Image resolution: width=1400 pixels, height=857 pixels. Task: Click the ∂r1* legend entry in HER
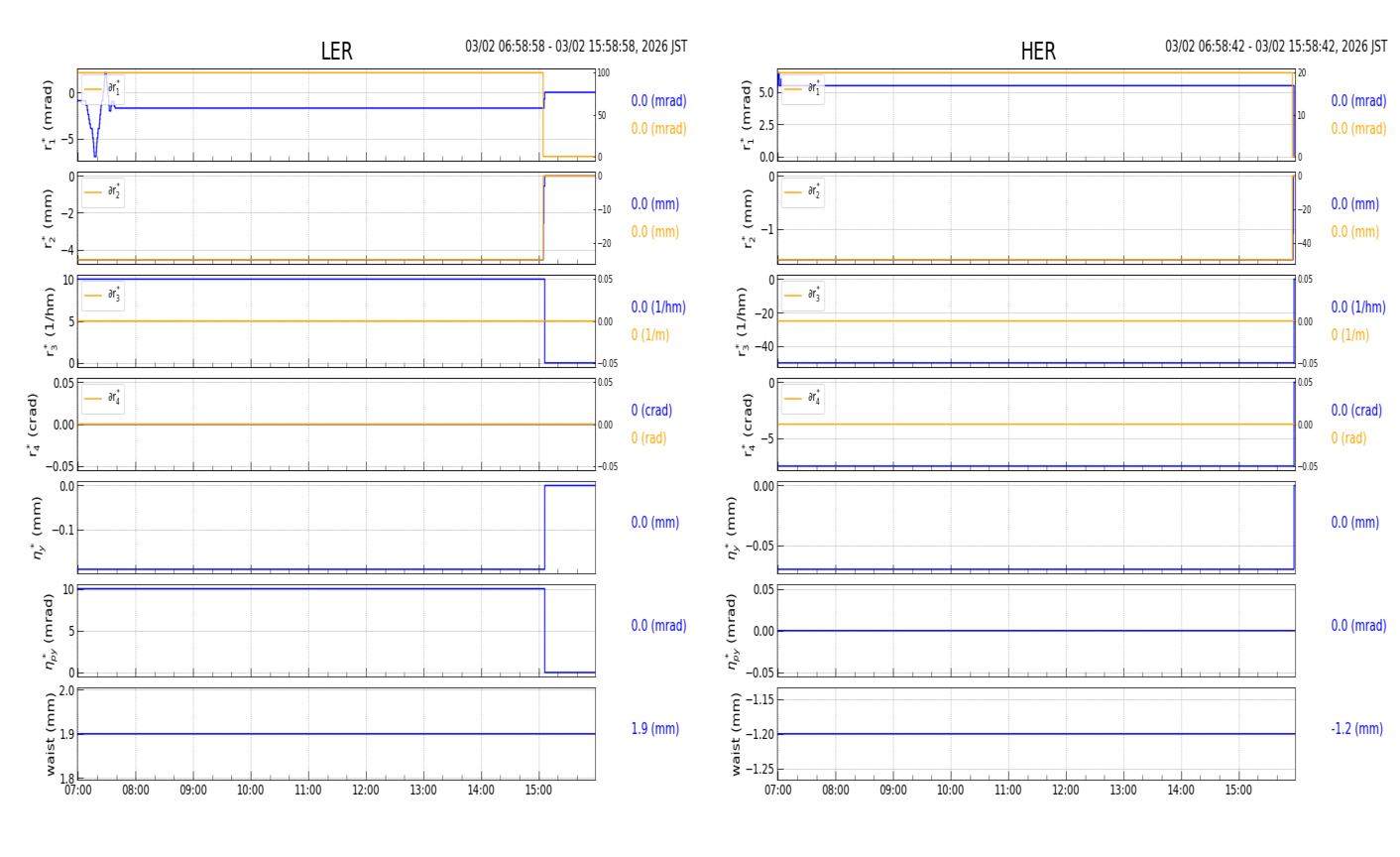click(x=802, y=88)
